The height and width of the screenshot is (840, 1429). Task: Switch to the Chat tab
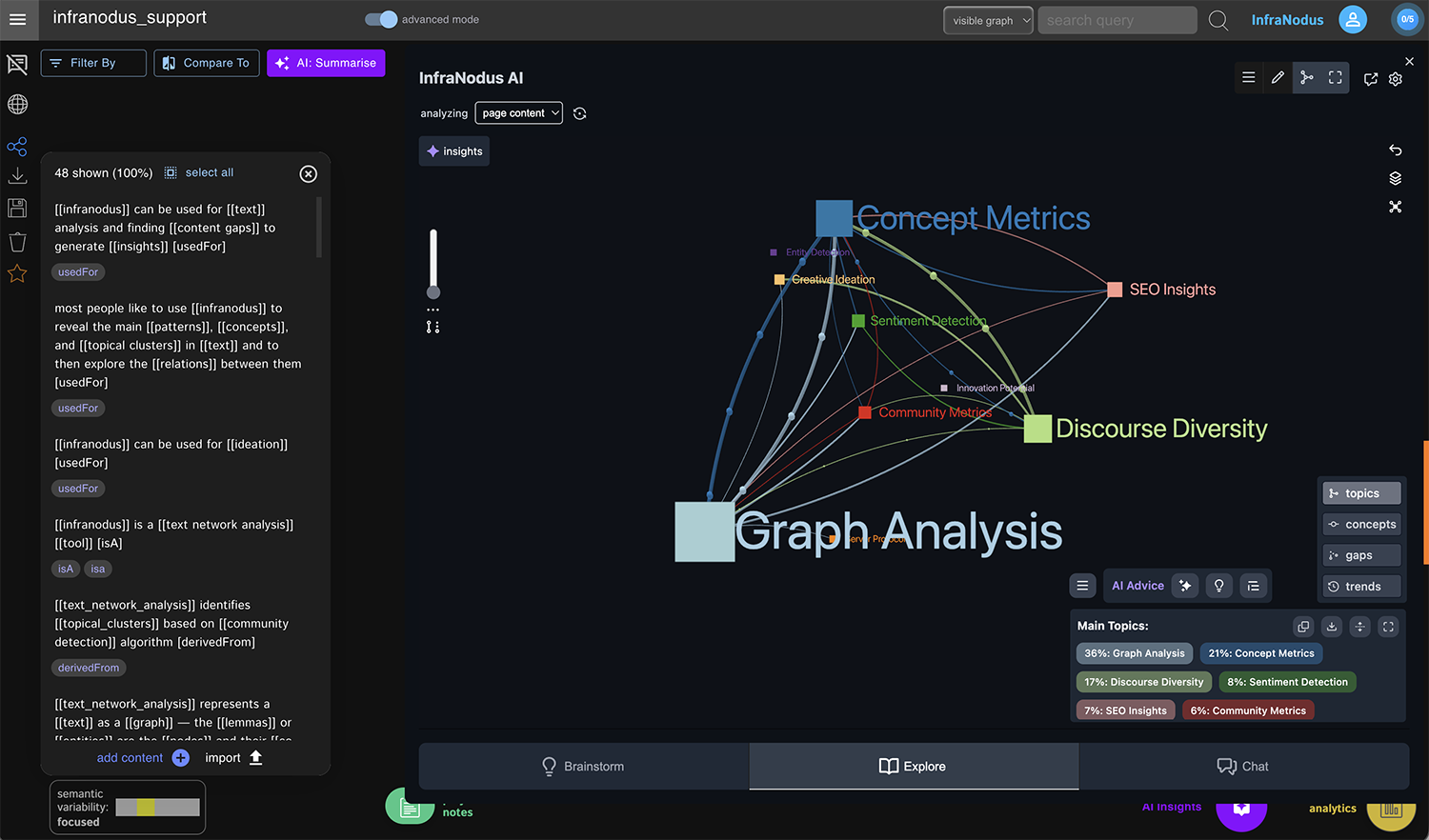[1242, 766]
